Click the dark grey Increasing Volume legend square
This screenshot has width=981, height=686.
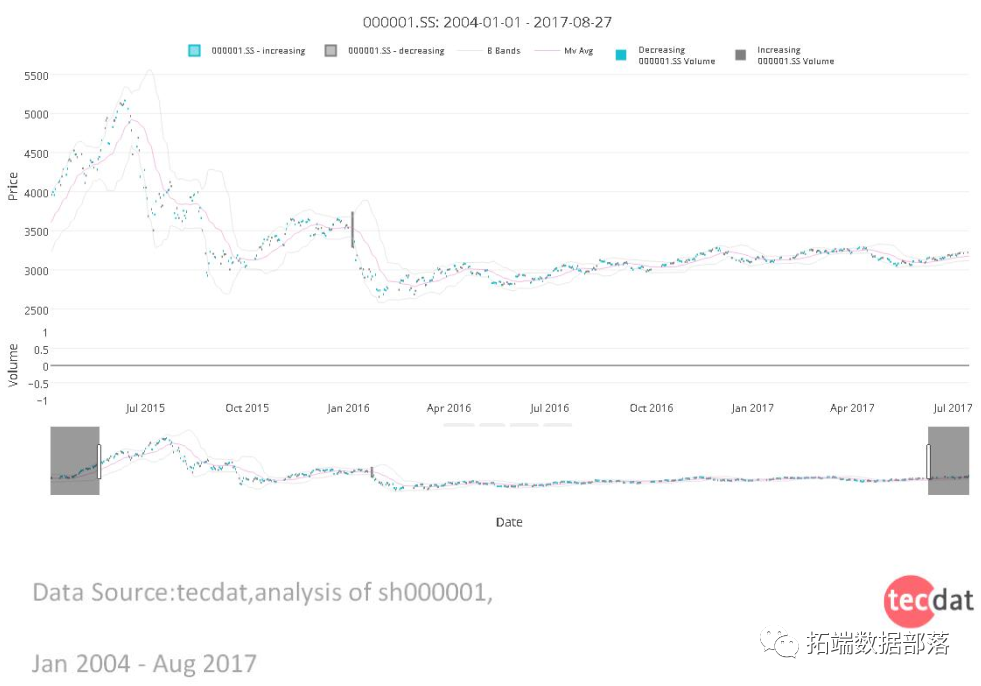pyautogui.click(x=741, y=55)
